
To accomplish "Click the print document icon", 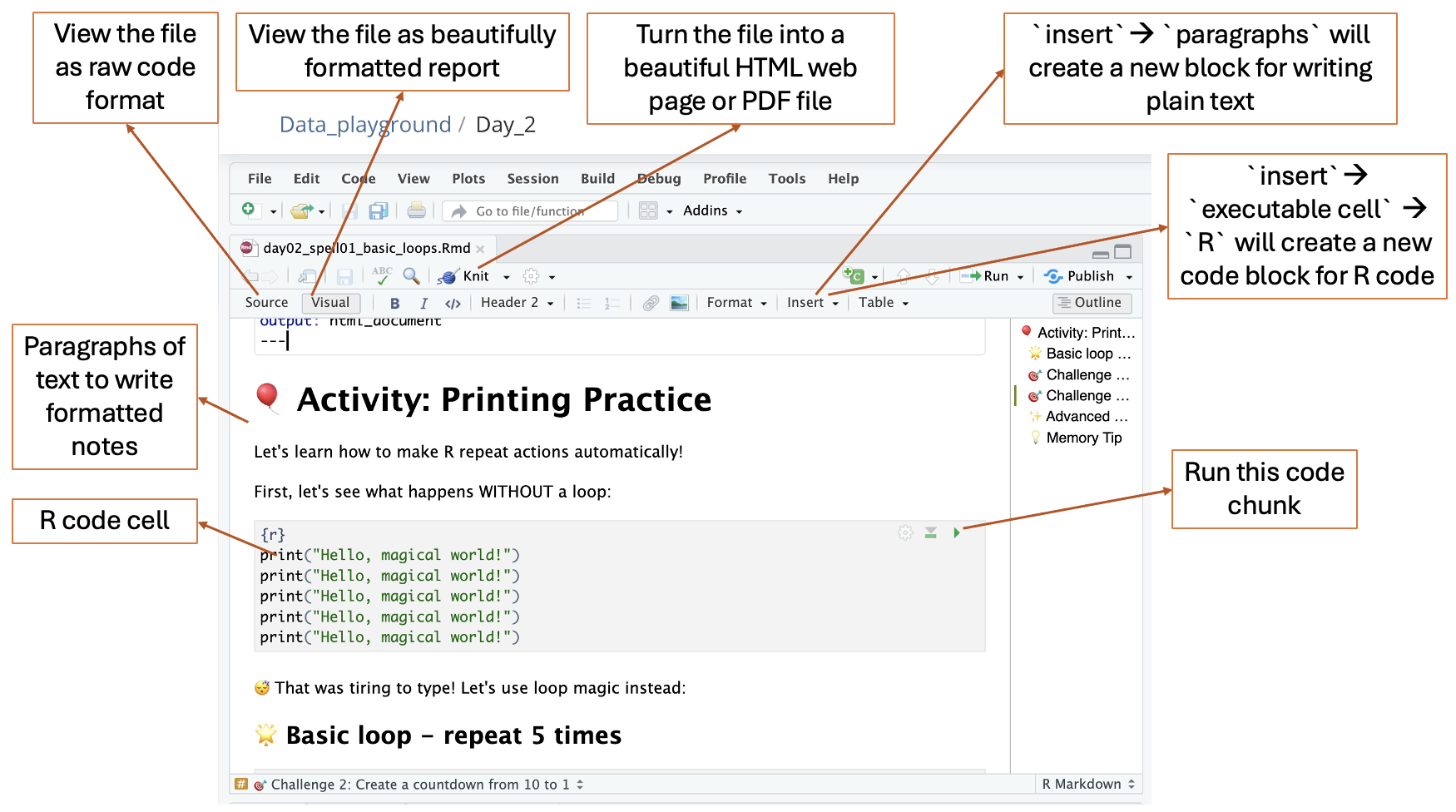I will click(x=417, y=210).
